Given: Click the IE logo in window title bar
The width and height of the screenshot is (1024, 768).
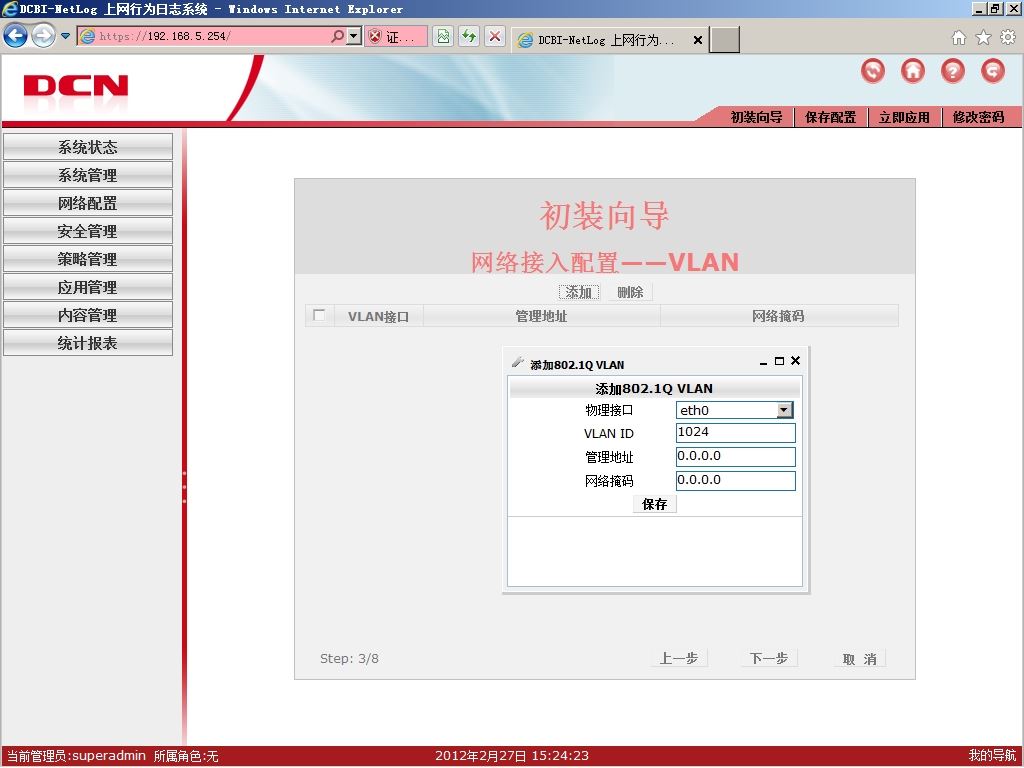Looking at the screenshot, I should tap(10, 9).
